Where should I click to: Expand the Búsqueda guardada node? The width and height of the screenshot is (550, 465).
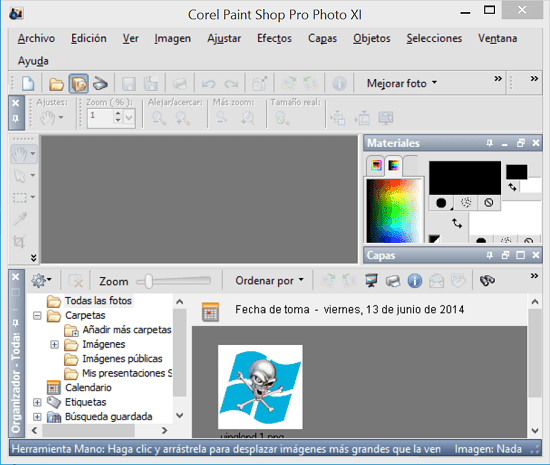coord(37,417)
